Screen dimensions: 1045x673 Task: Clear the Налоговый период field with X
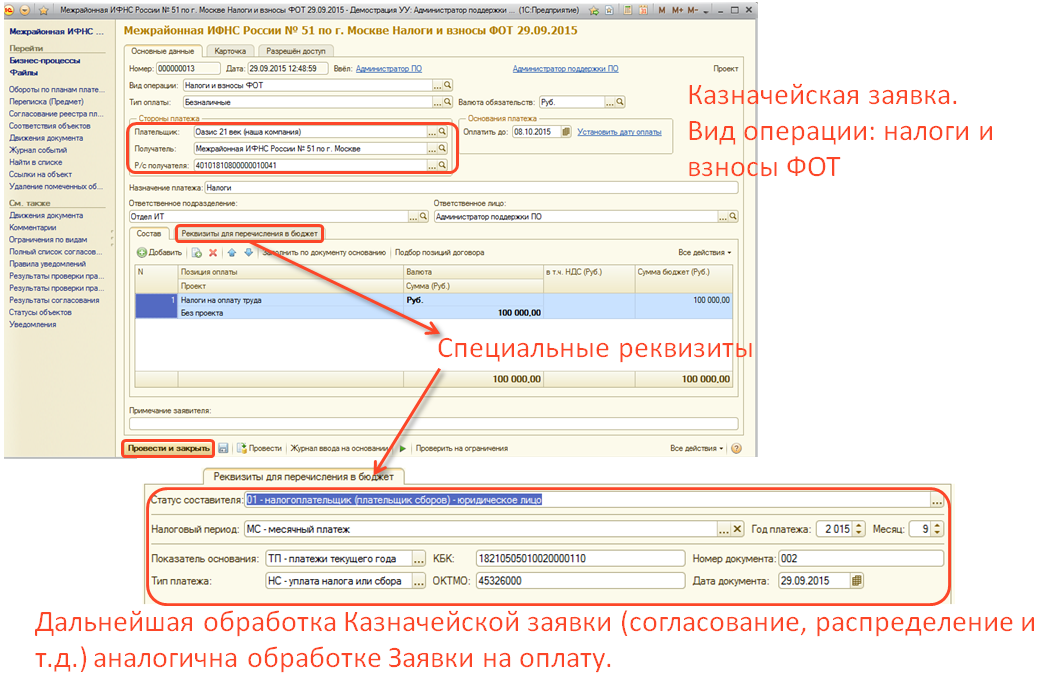(737, 529)
